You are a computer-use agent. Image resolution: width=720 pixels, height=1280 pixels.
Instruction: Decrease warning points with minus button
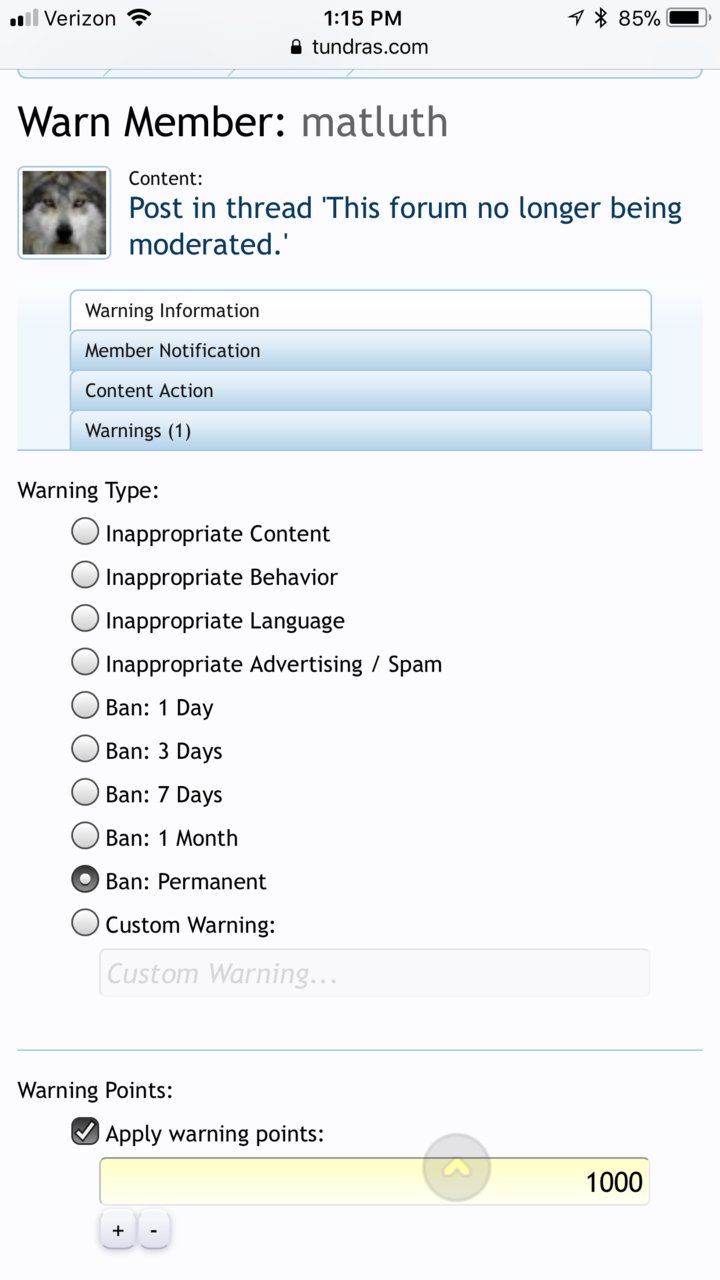pos(153,1230)
